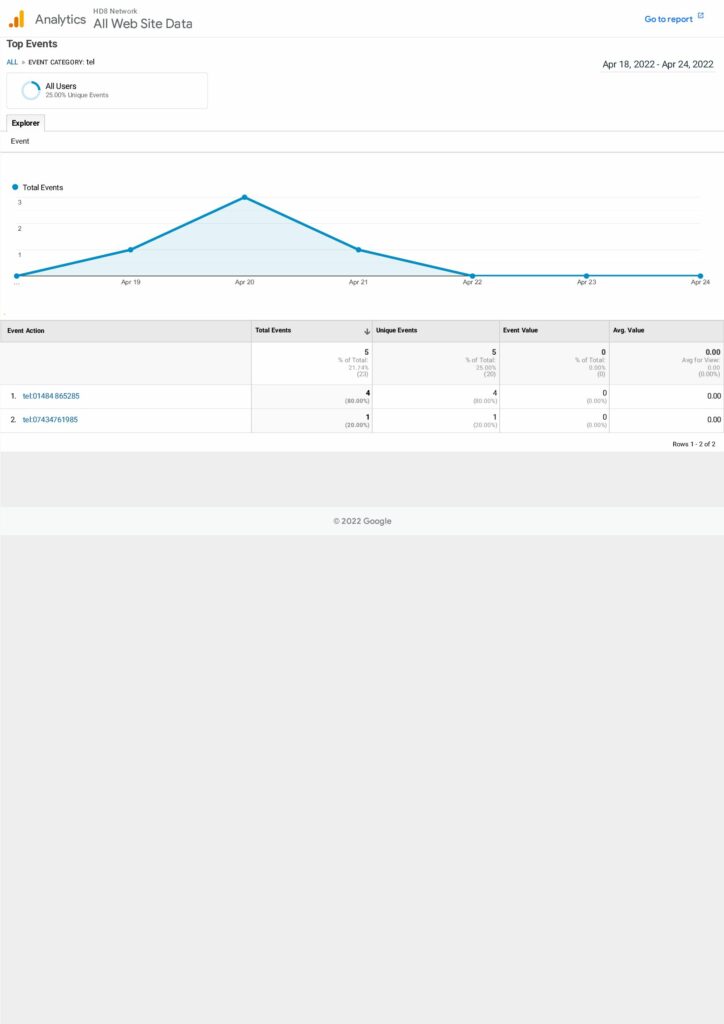724x1024 pixels.
Task: Open the tel:01484 865285 event action
Action: [x=51, y=396]
